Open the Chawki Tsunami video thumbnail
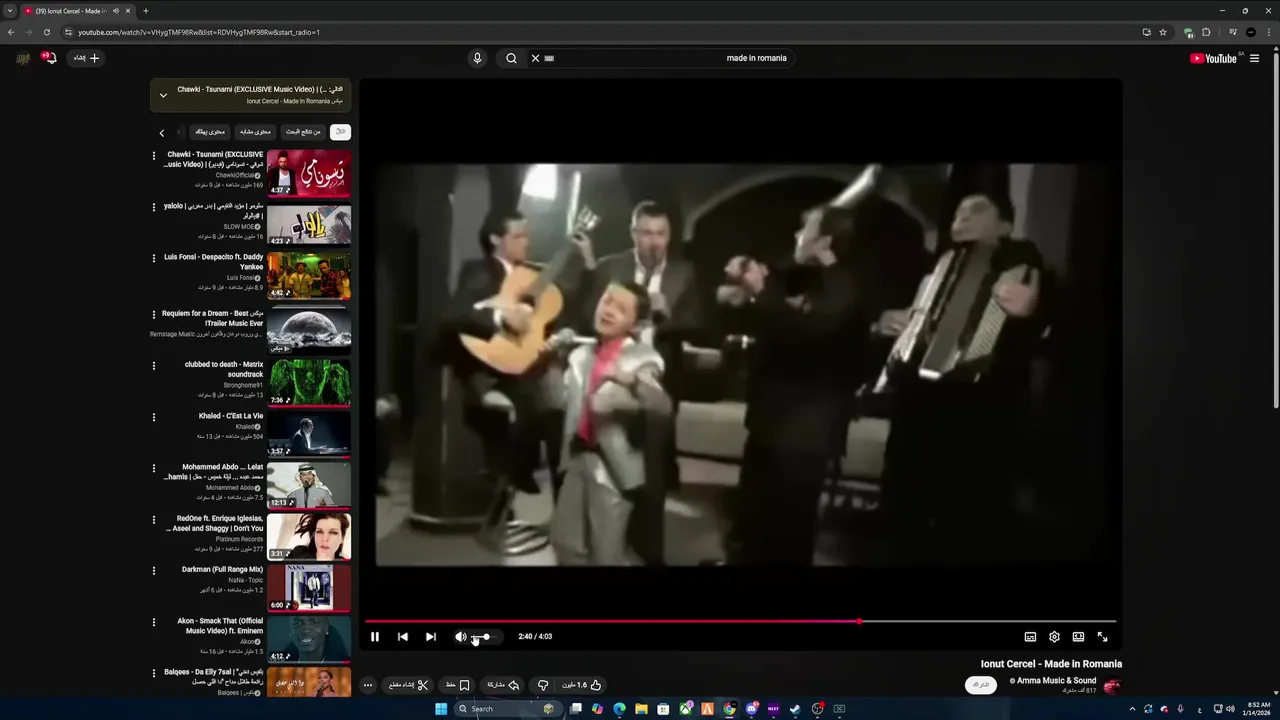The height and width of the screenshot is (720, 1280). click(x=309, y=173)
